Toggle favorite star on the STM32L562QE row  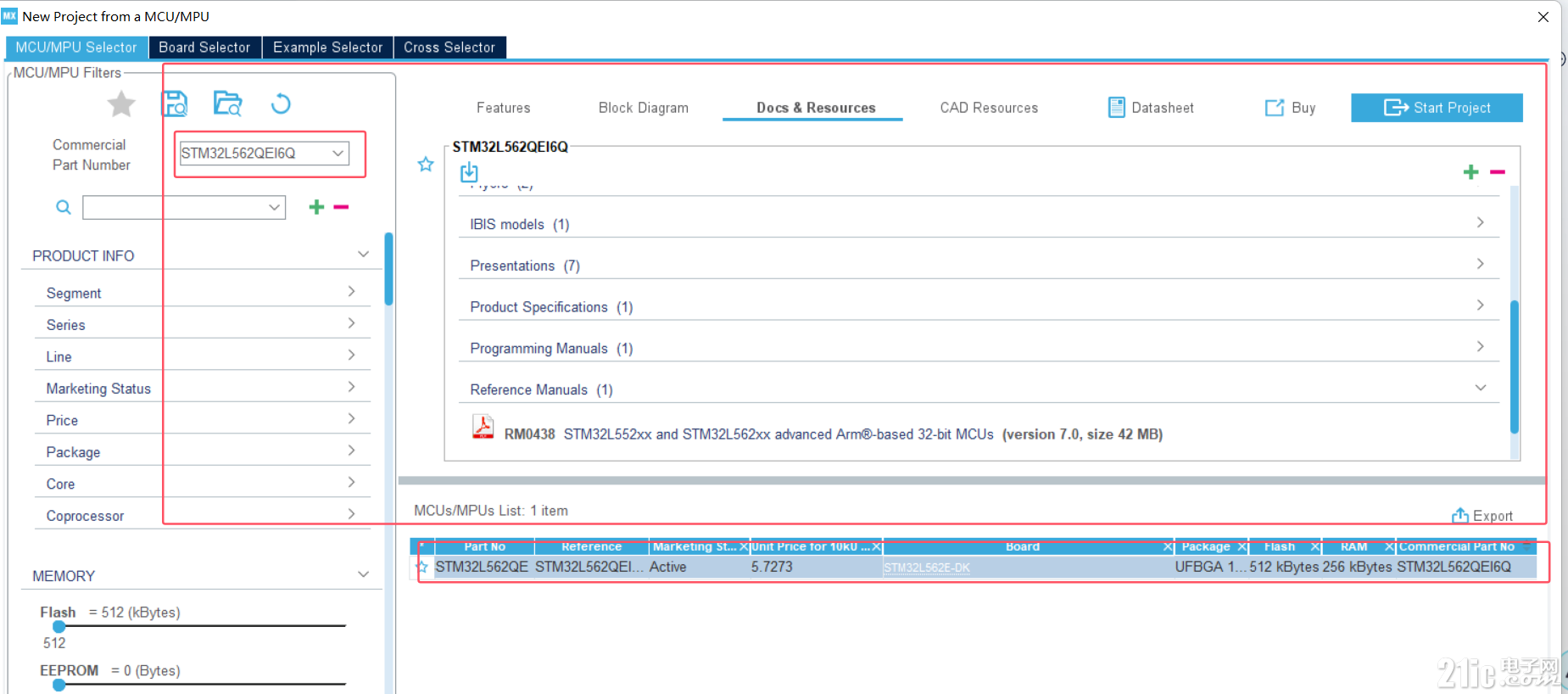(x=422, y=567)
